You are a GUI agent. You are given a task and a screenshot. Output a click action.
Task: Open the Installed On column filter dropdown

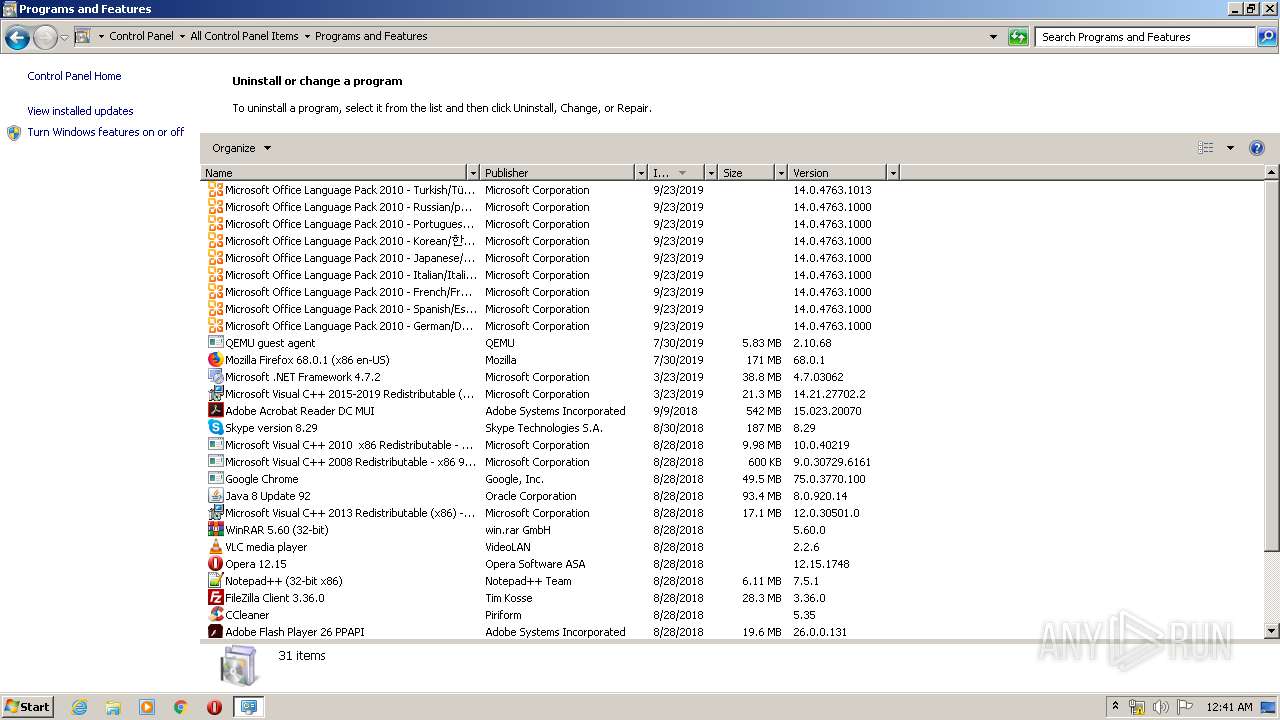coord(711,173)
